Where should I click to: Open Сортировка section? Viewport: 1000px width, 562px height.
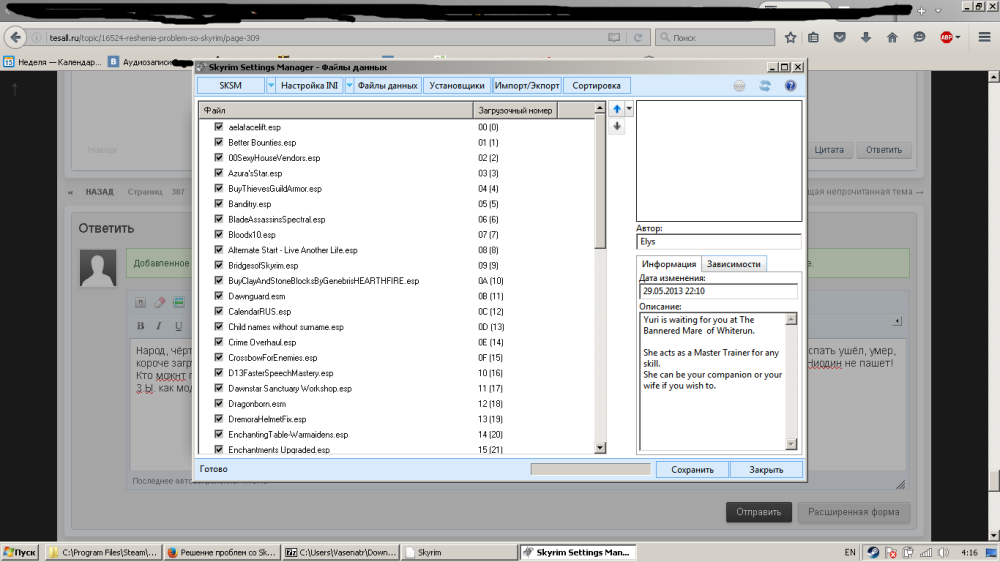point(596,85)
